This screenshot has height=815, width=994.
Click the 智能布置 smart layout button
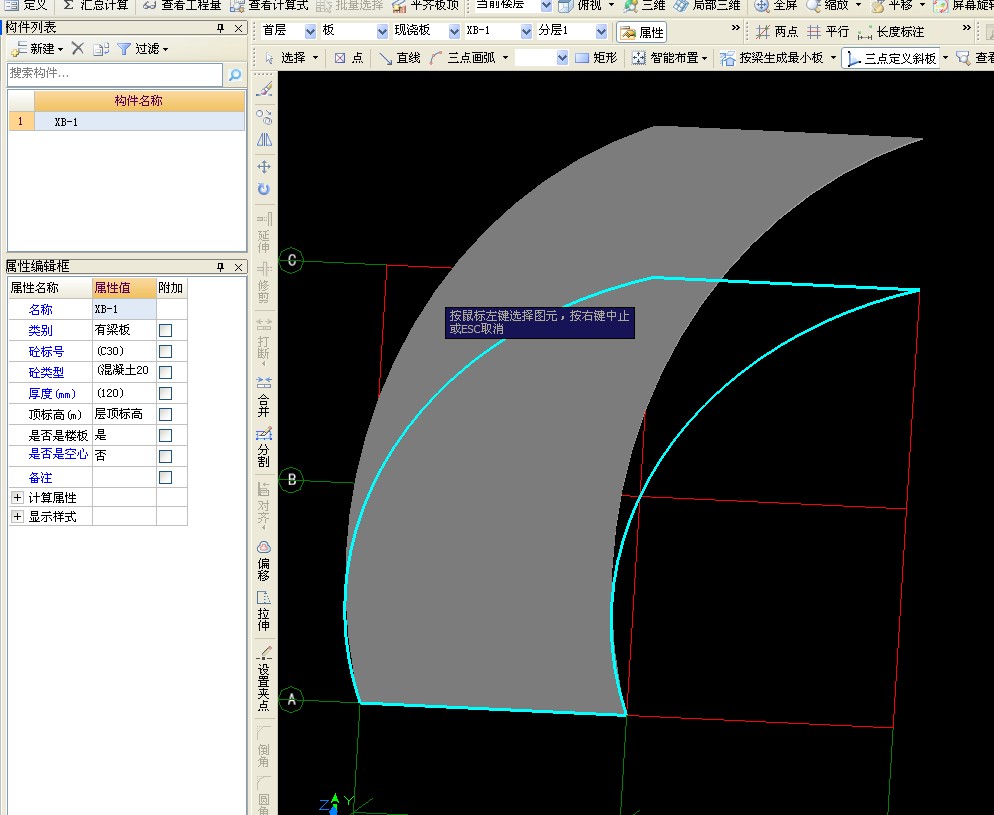point(670,58)
